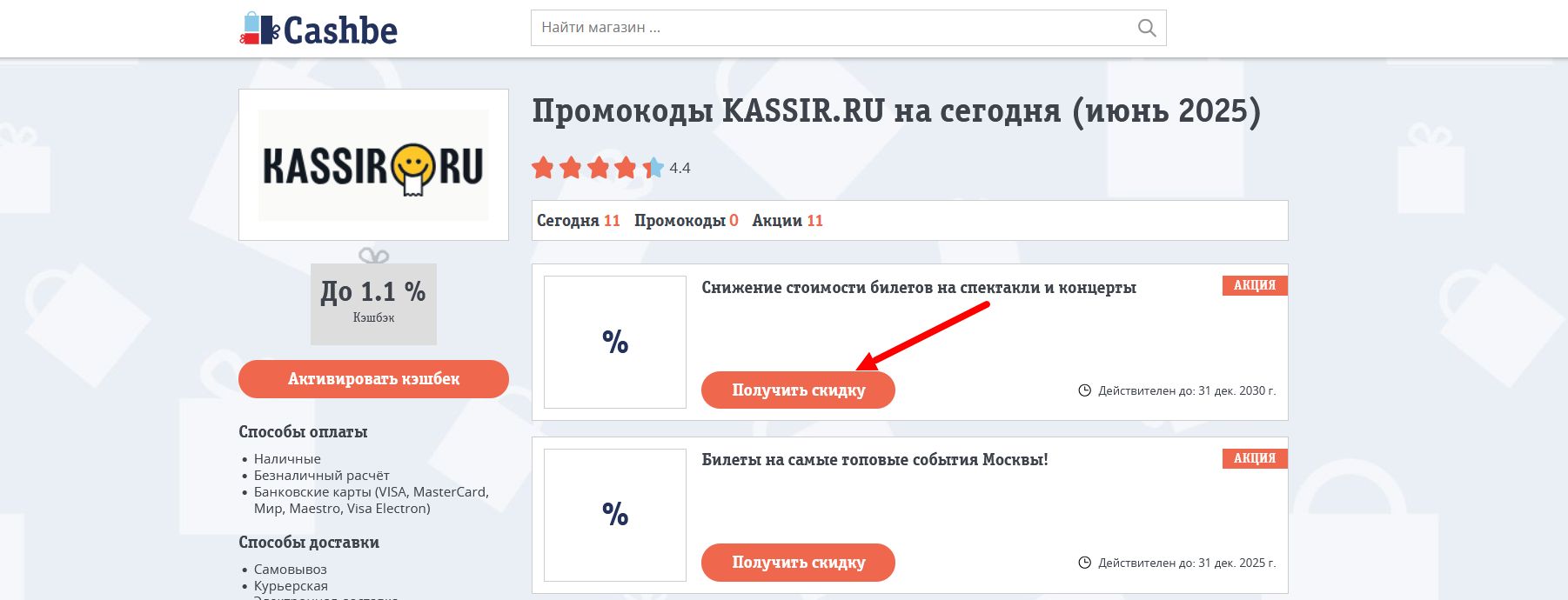Open the Билеты на самые топовые события title
This screenshot has height=600, width=1568.
(874, 460)
